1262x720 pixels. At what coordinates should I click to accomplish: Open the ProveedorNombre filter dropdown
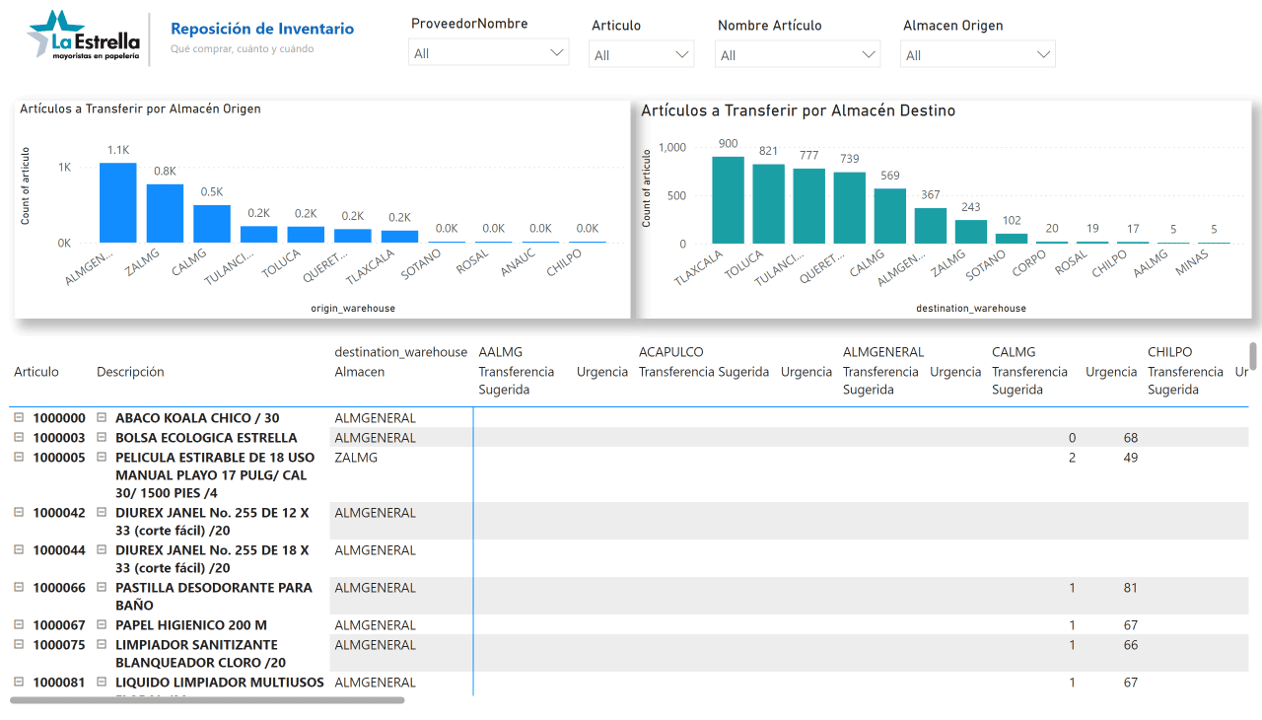[x=489, y=53]
